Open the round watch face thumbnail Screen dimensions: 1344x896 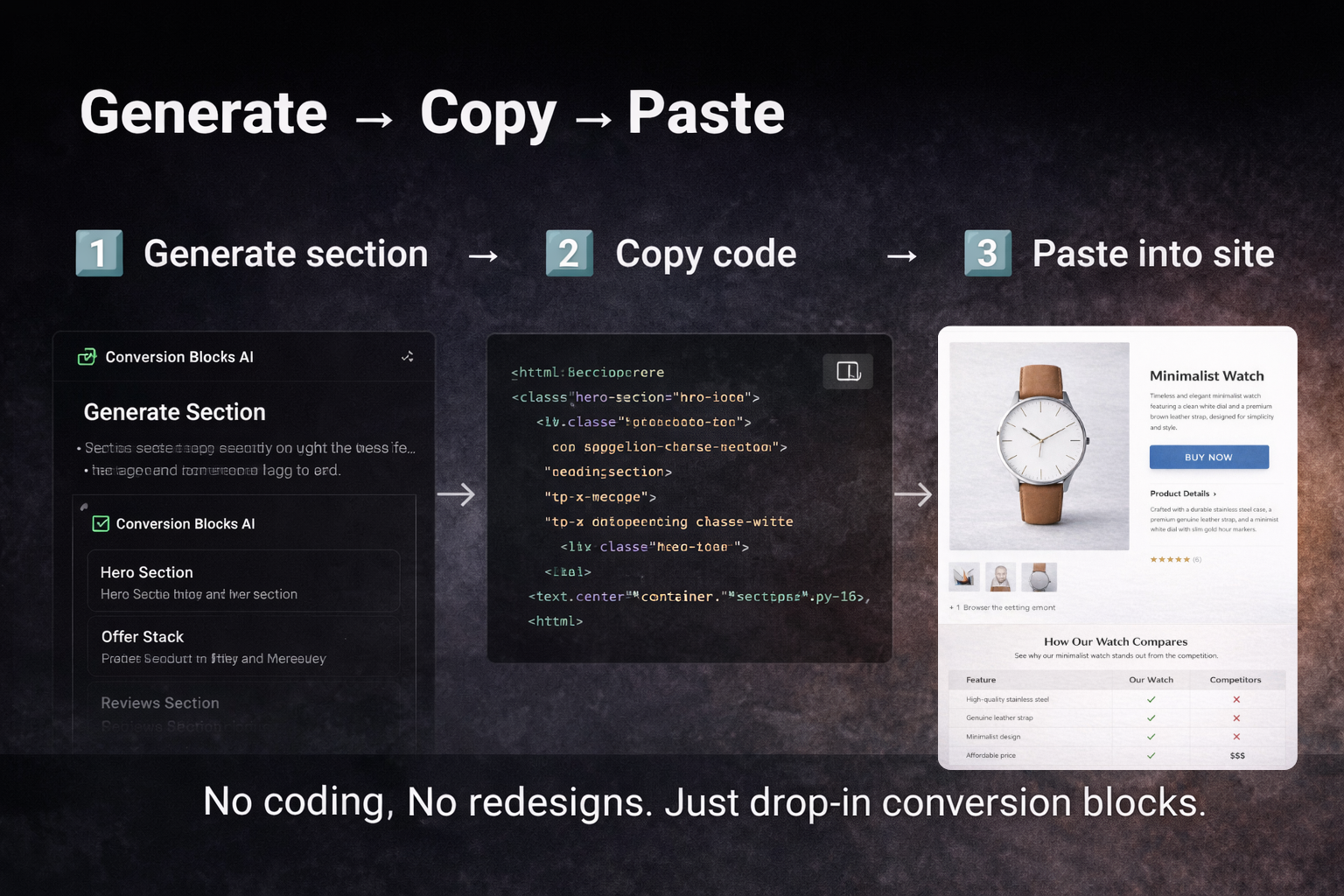(1041, 577)
